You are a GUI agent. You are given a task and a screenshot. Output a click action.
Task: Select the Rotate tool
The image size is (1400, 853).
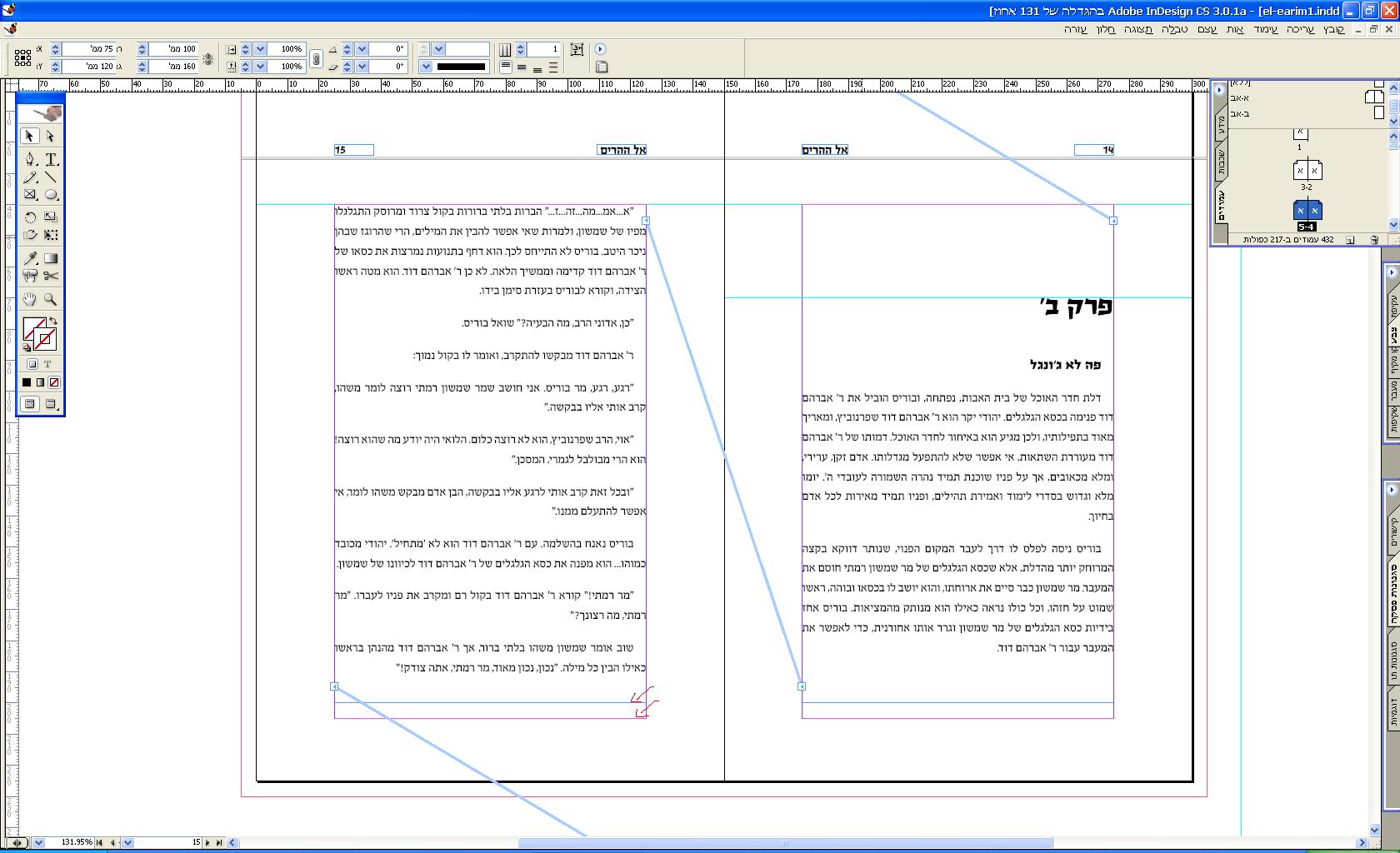click(30, 217)
